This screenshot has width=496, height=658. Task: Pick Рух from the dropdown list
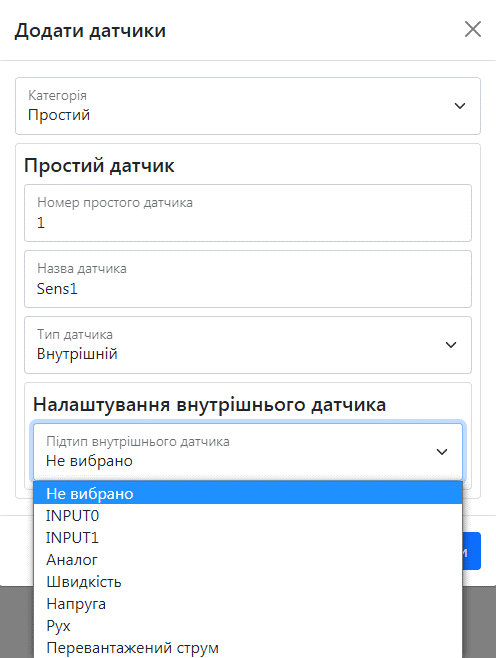[248, 626]
